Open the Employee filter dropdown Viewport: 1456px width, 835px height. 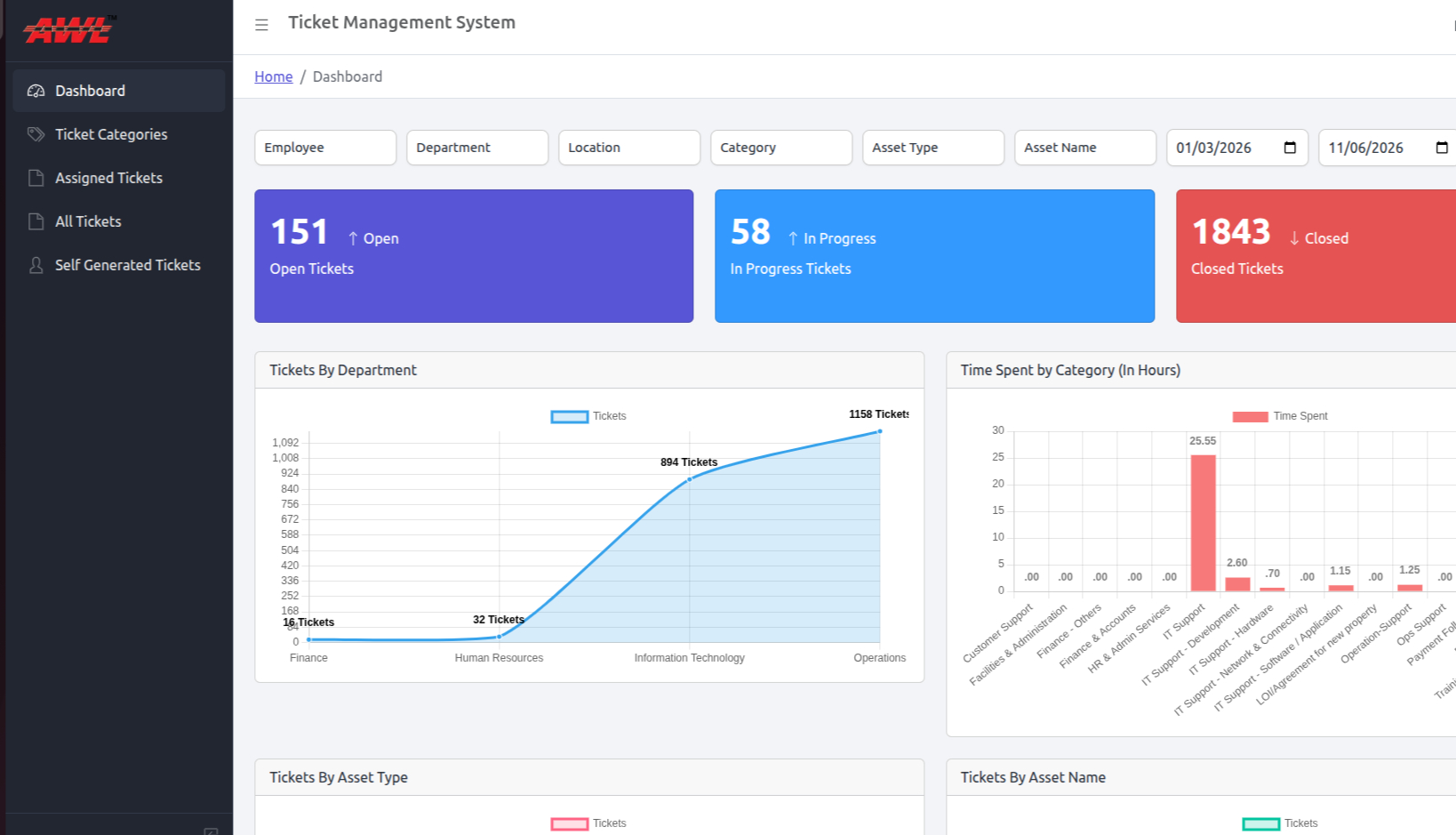tap(325, 148)
